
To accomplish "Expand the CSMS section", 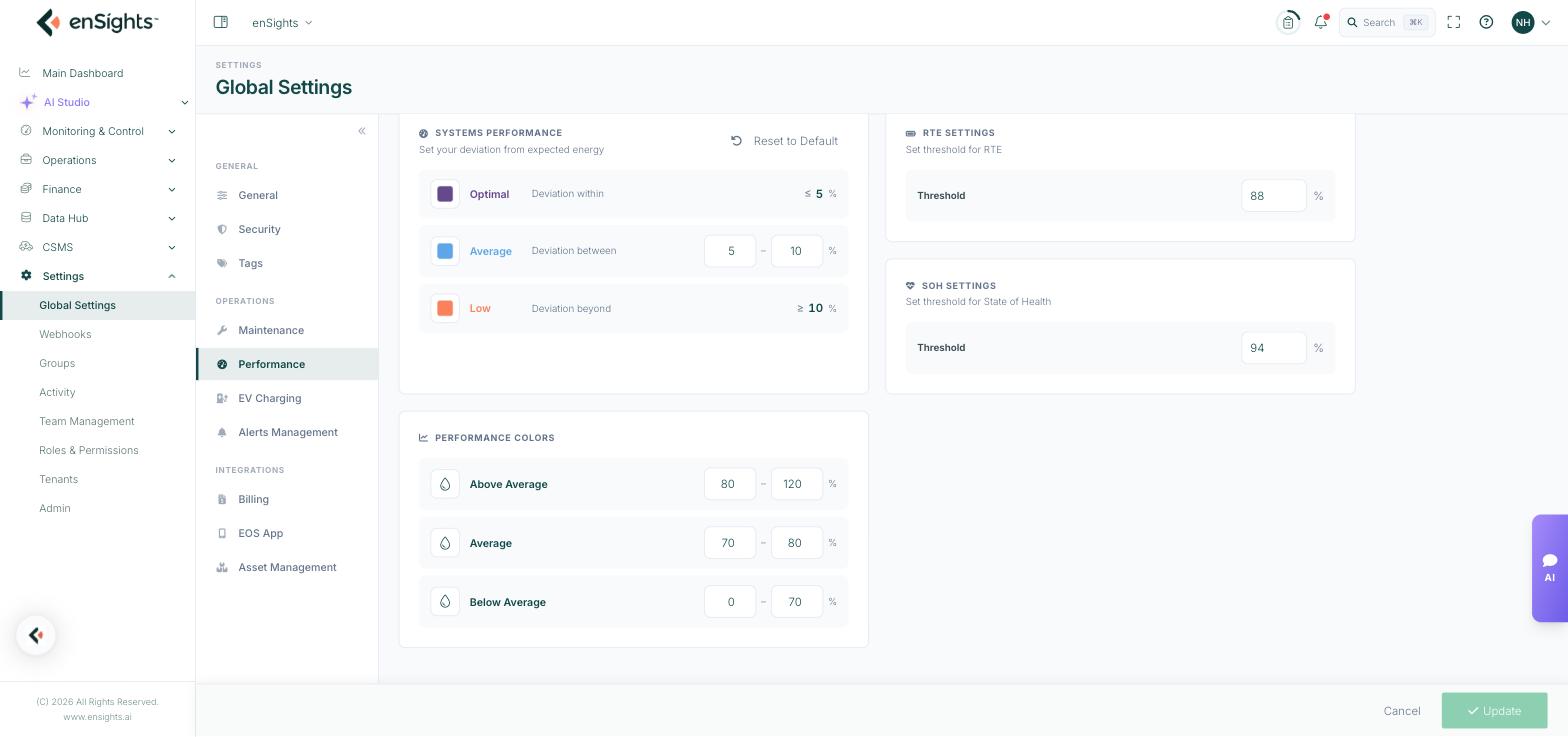I will point(97,247).
